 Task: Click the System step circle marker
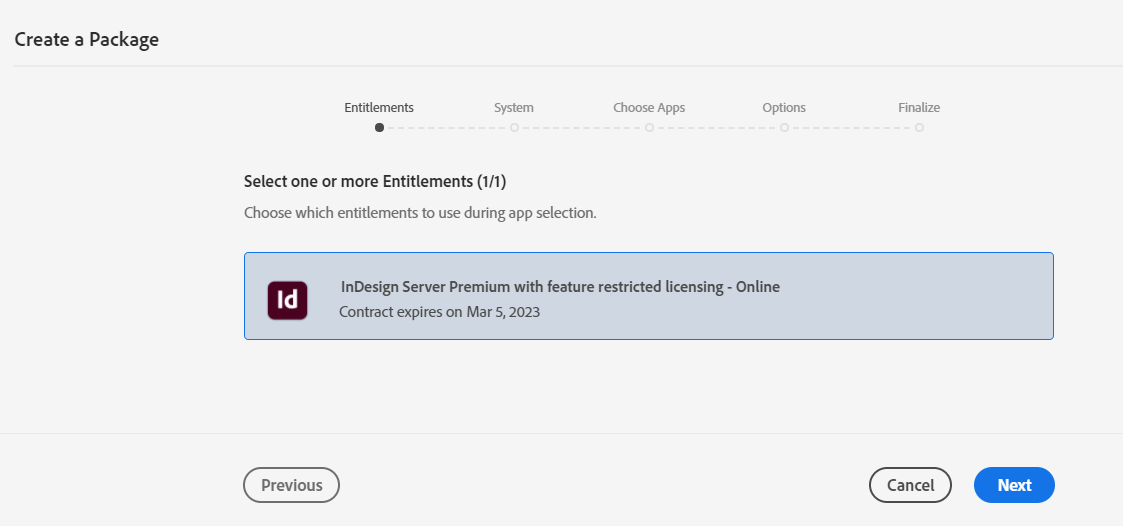[x=514, y=128]
